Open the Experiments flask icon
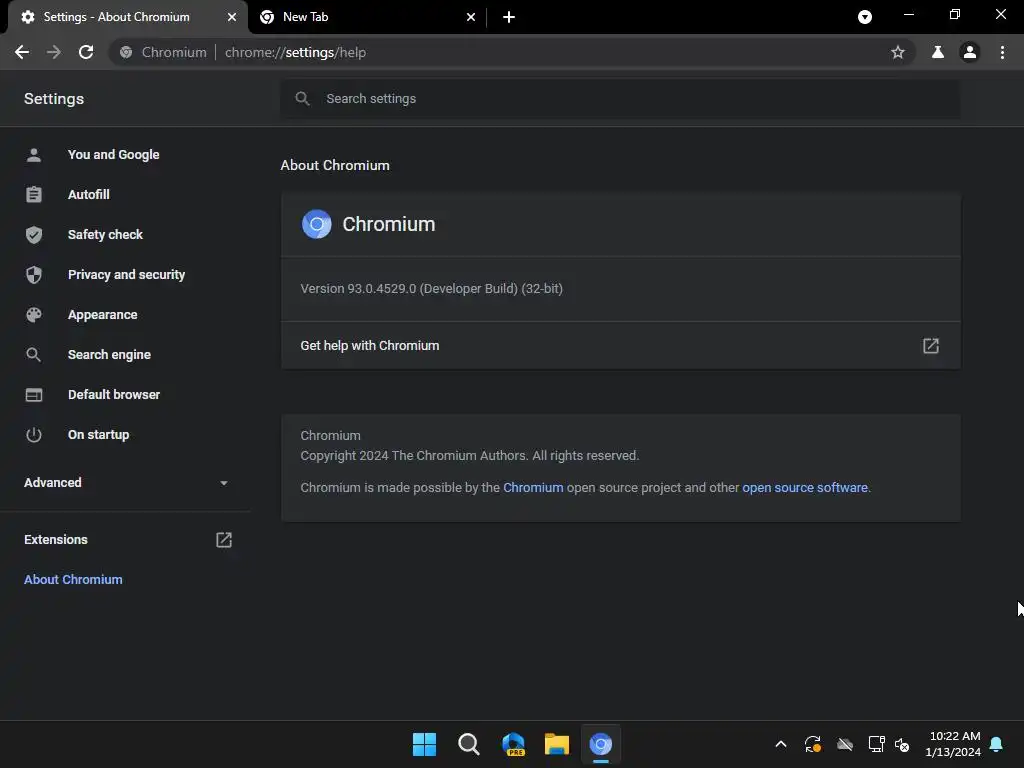The image size is (1024, 768). pos(938,52)
